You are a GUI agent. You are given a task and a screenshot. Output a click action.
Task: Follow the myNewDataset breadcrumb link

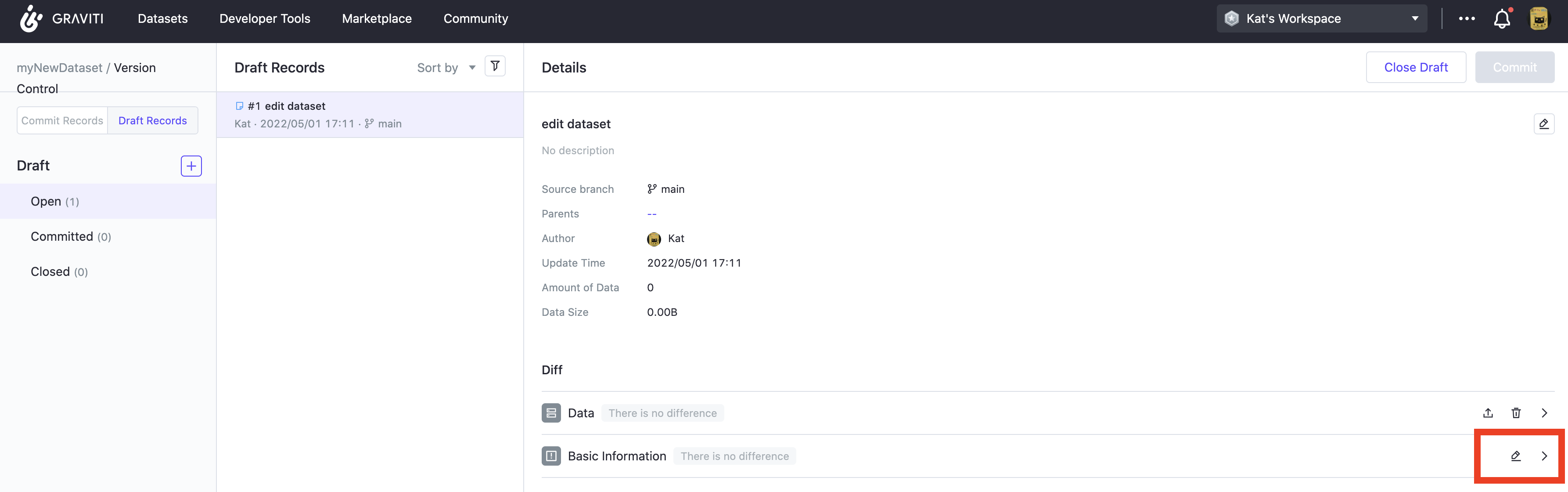(x=59, y=68)
